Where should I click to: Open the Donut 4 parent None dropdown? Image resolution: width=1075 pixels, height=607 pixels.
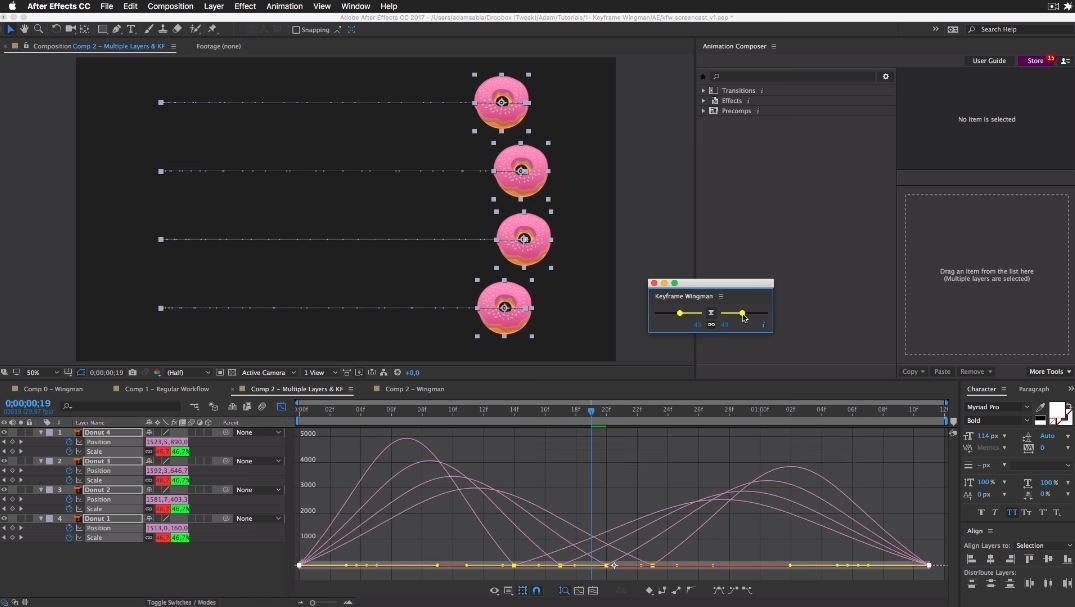tap(258, 433)
